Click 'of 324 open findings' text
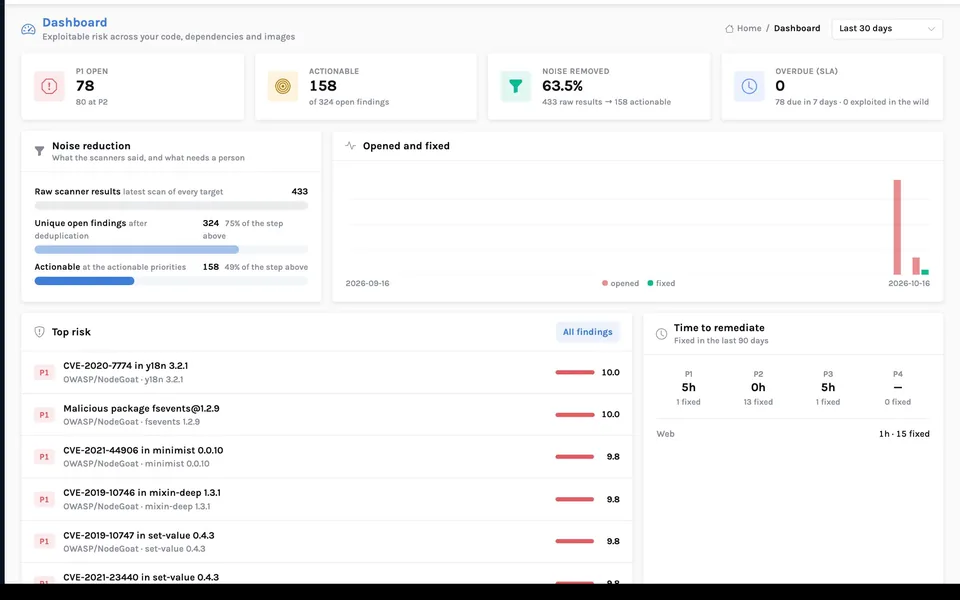The image size is (960, 600). point(349,102)
